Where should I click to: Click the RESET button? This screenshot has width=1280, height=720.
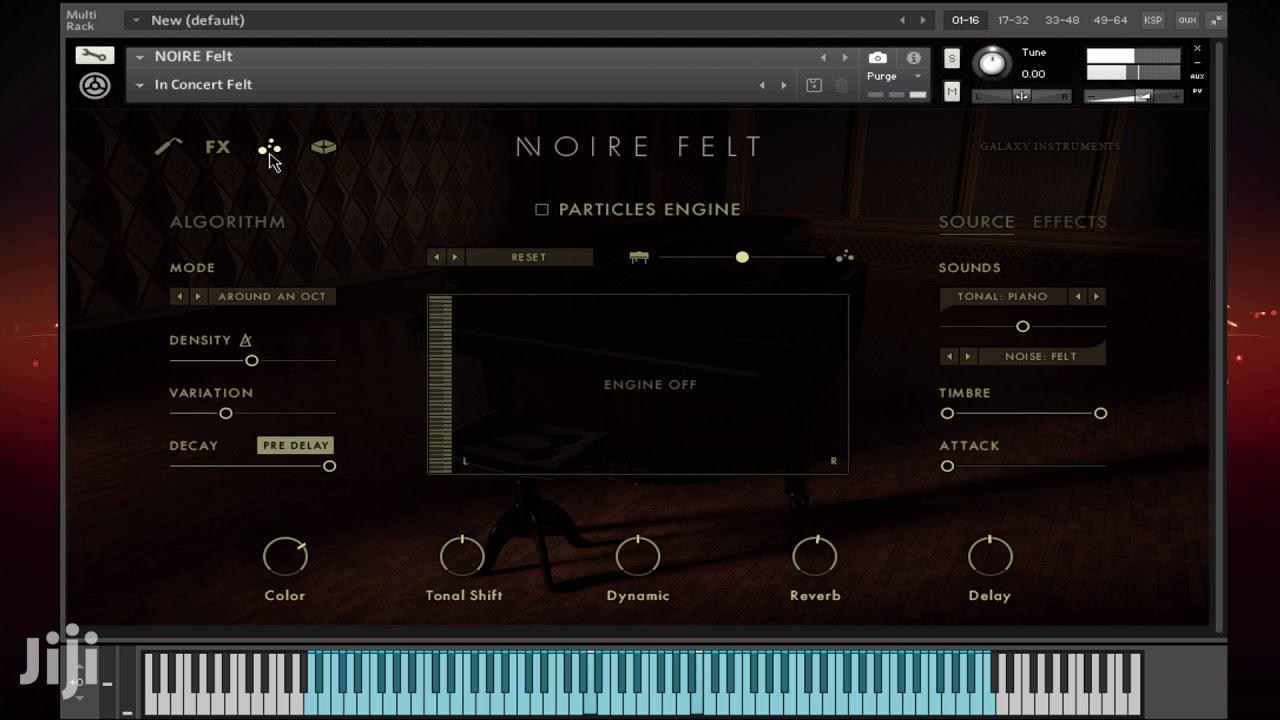point(529,257)
